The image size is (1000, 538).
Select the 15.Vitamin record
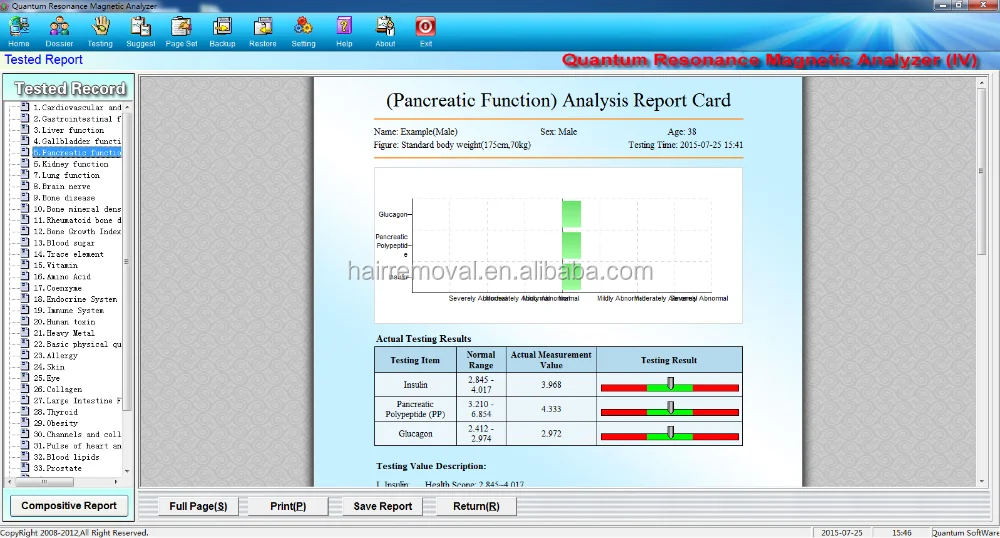(x=55, y=265)
